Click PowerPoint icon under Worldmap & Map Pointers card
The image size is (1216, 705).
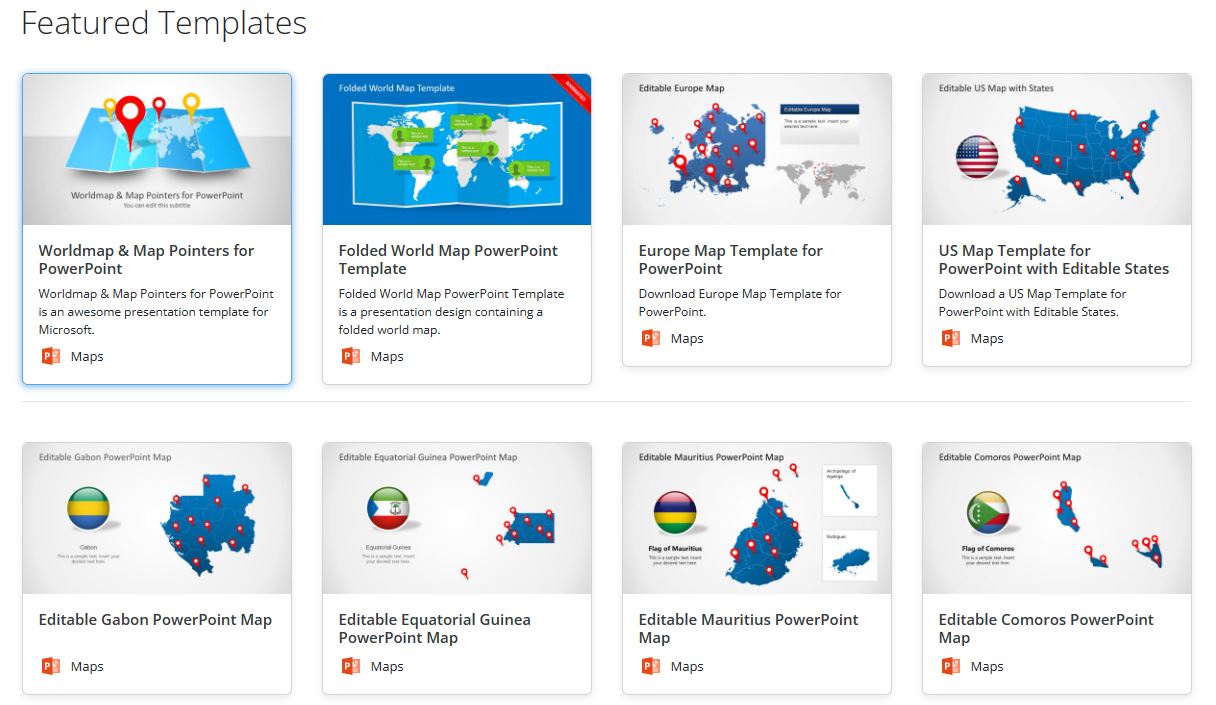[x=51, y=356]
